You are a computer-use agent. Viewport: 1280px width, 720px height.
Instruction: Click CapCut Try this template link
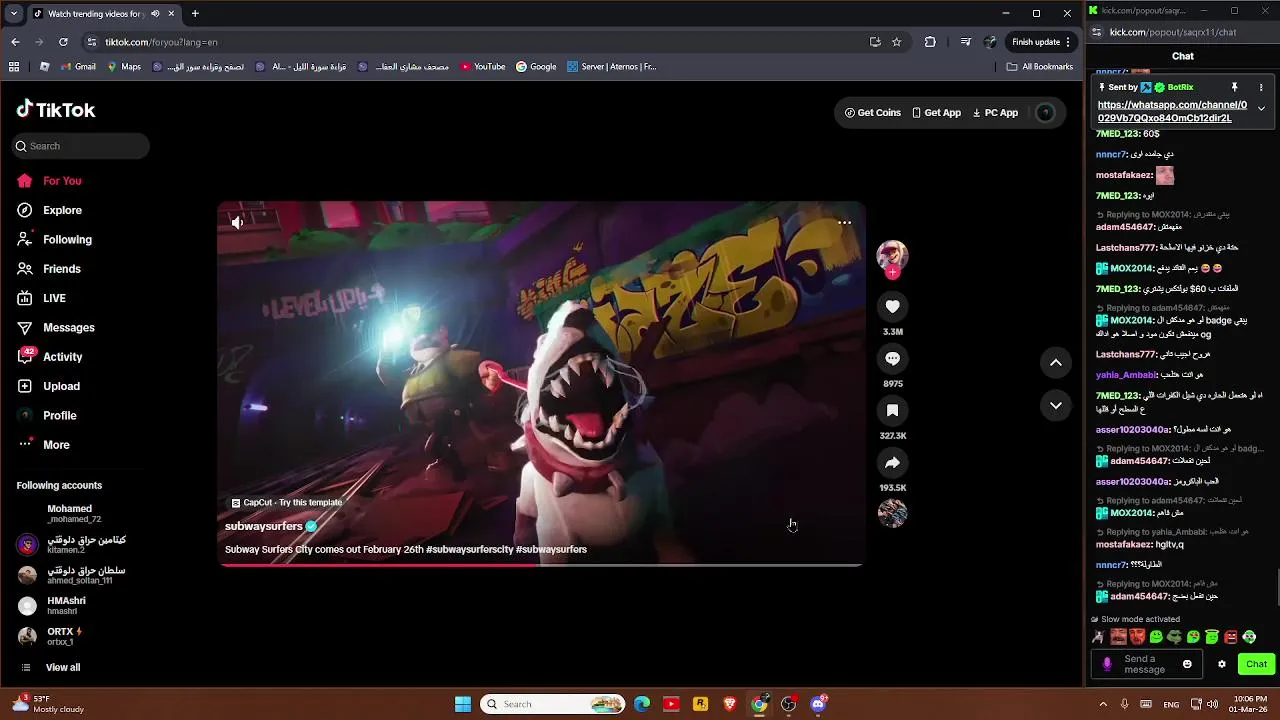(x=287, y=503)
